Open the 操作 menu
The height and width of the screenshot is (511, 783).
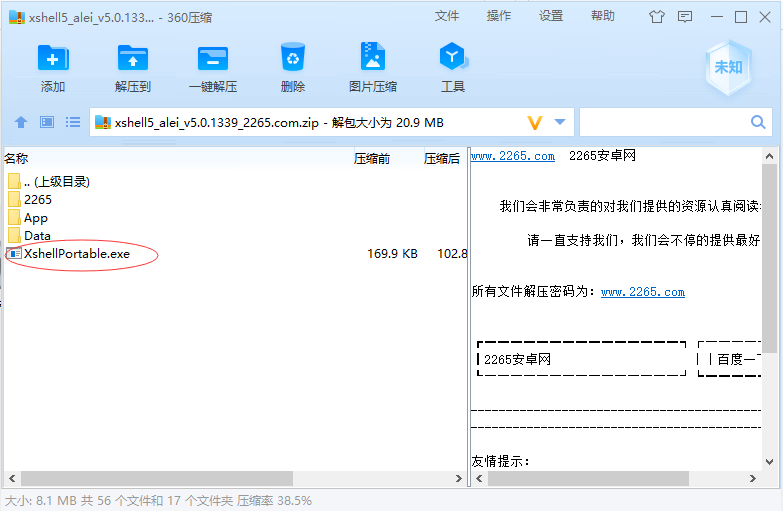point(498,16)
